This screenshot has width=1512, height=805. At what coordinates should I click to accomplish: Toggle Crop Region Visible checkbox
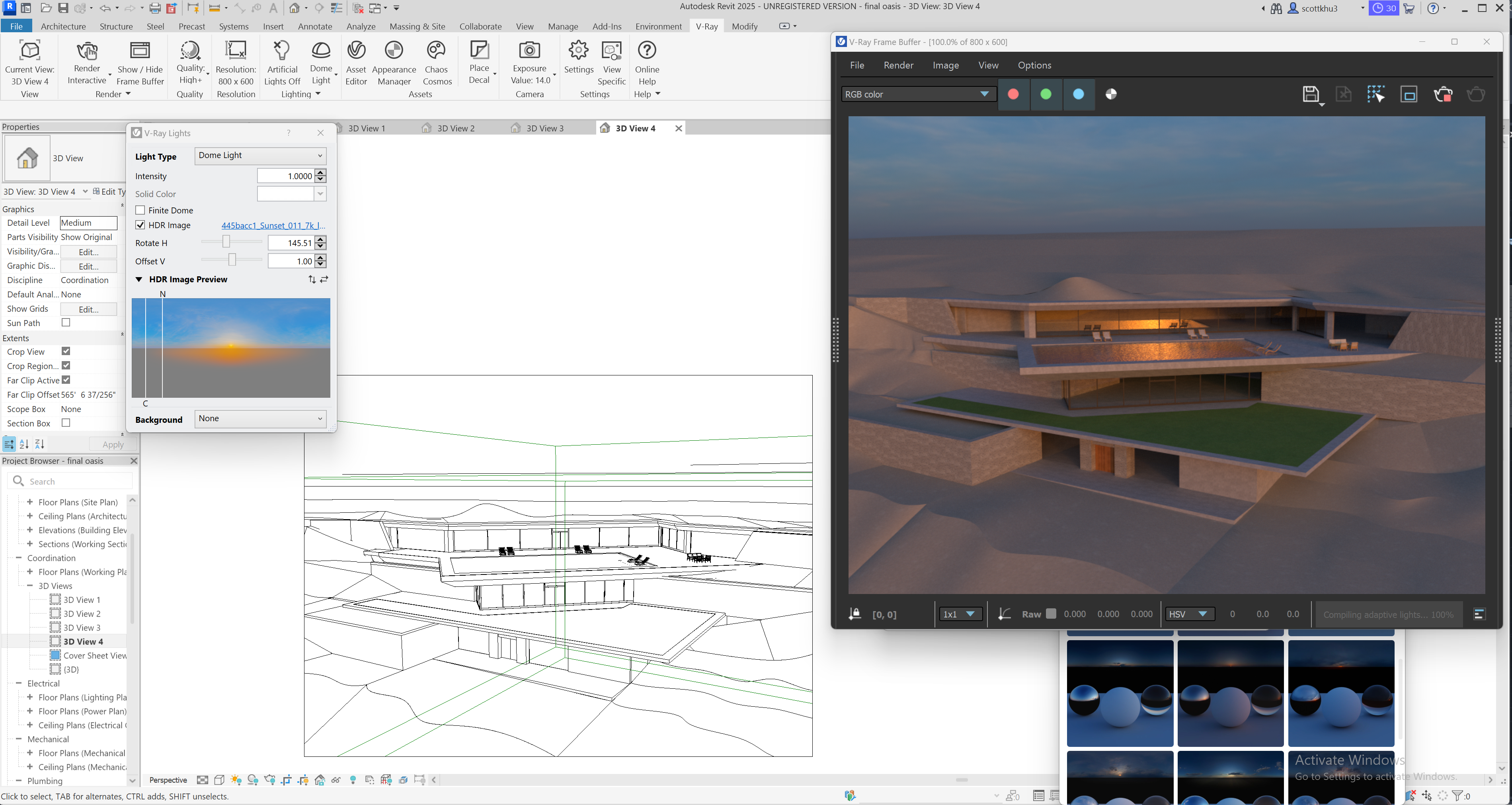pyautogui.click(x=66, y=366)
